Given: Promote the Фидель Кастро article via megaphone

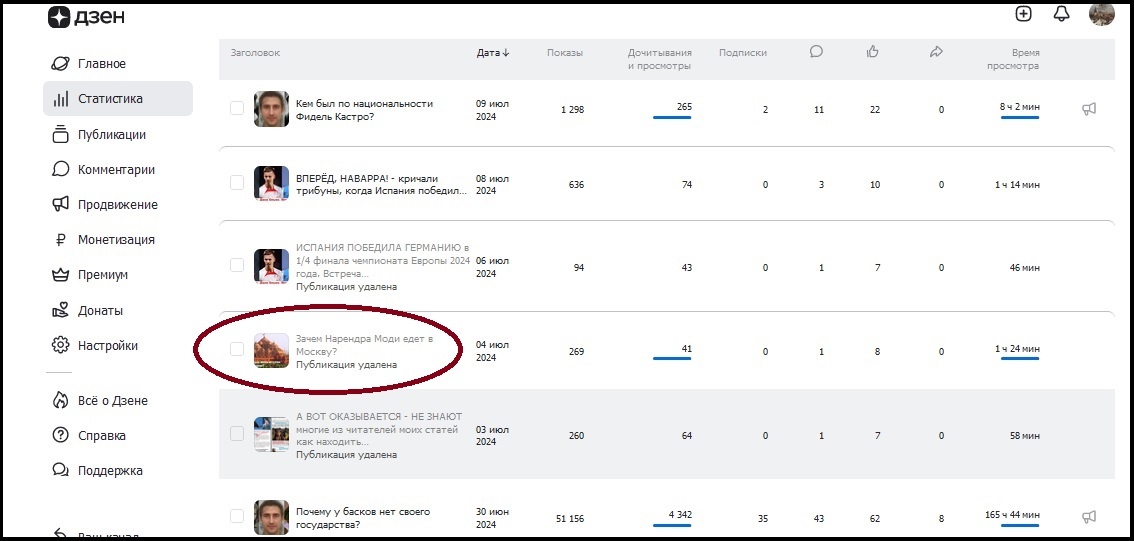Looking at the screenshot, I should (x=1088, y=108).
